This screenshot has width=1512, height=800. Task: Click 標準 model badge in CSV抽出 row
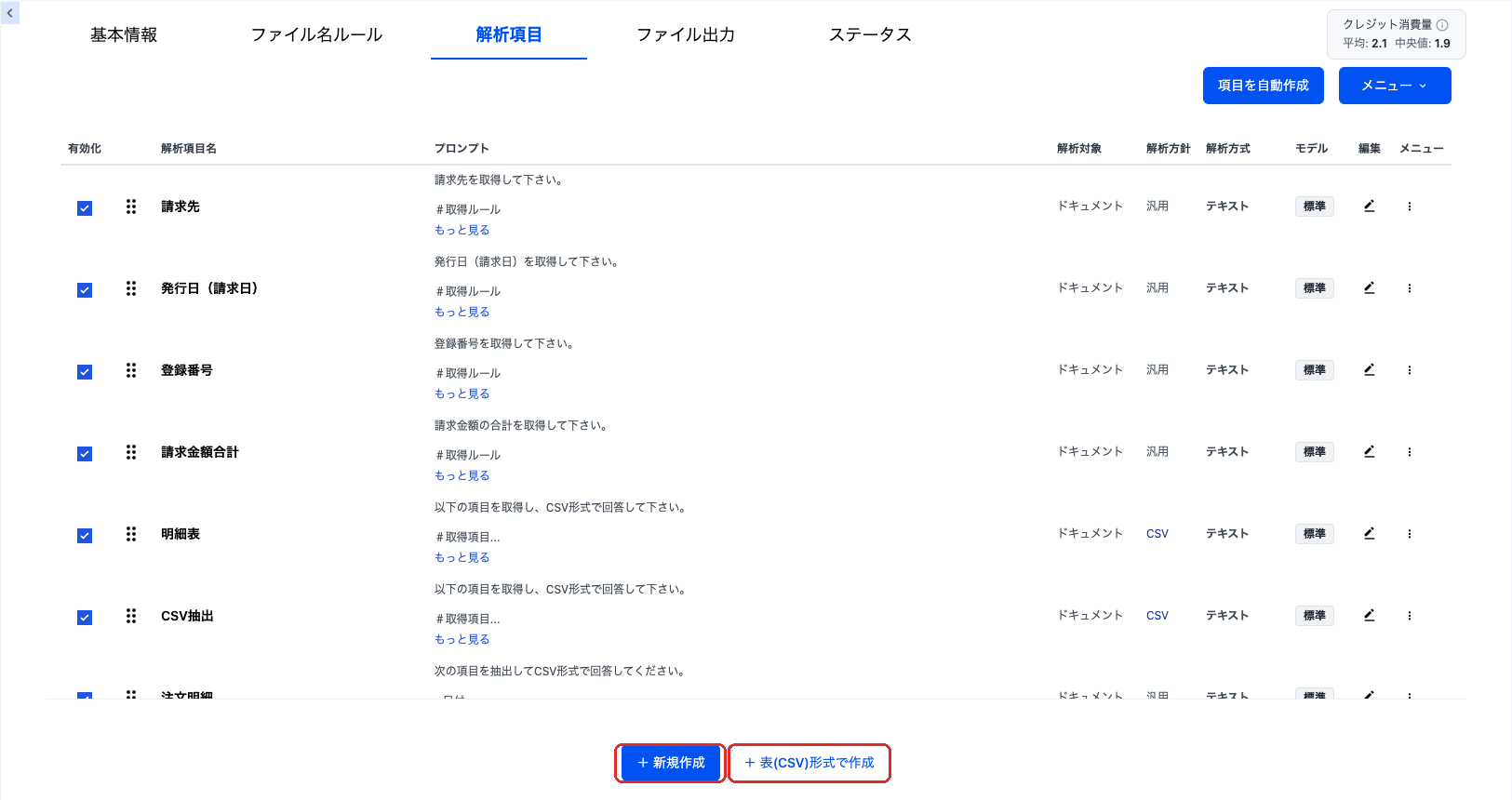click(1315, 616)
